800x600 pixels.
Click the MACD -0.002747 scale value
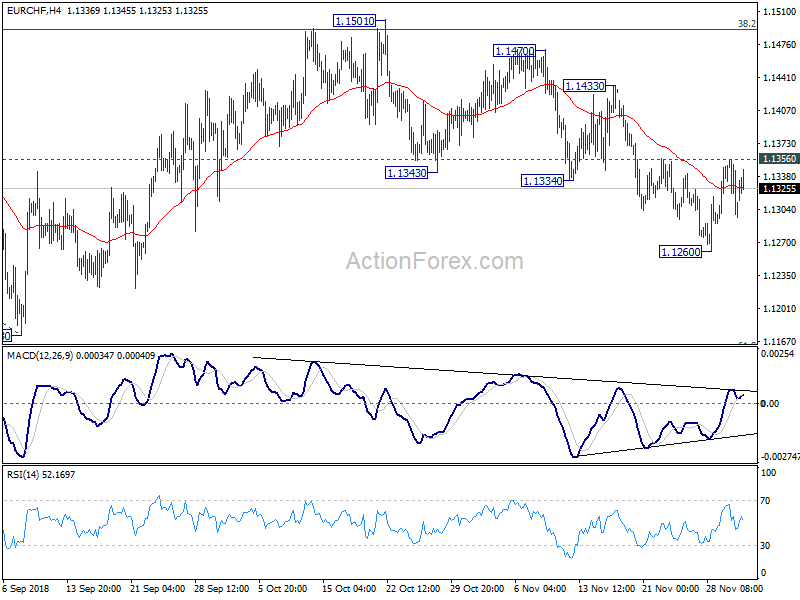780,457
